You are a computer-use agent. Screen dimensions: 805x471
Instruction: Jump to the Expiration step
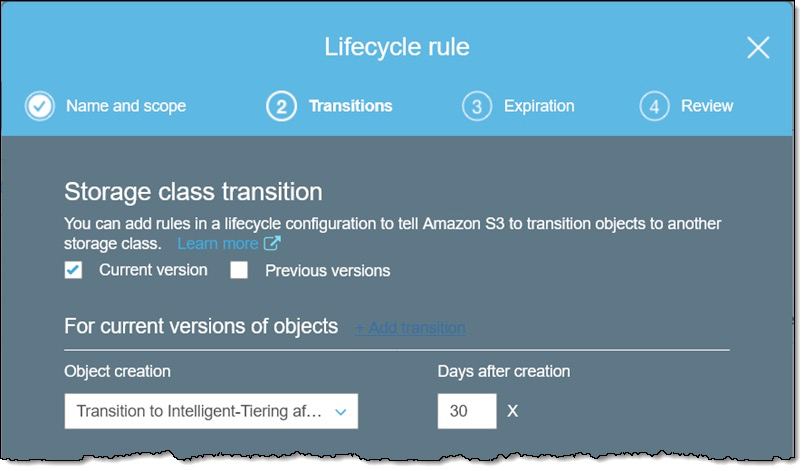click(539, 106)
